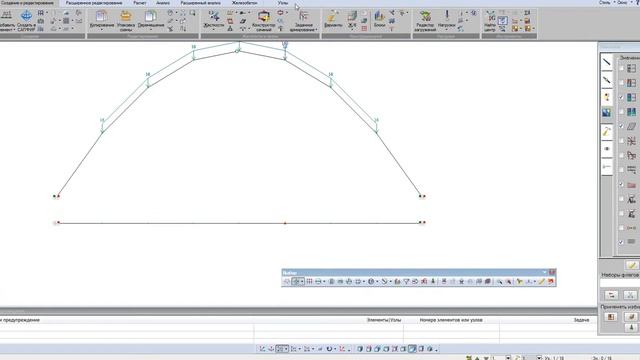Uncheck the last checked flag checkbox
The height and width of the screenshot is (360, 640).
point(621,242)
